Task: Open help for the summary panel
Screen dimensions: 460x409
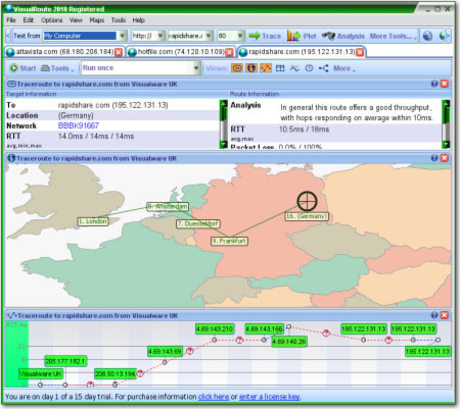Action: coord(434,84)
